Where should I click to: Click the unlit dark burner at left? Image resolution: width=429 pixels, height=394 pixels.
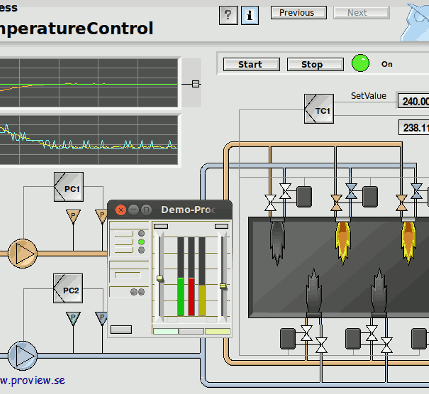click(277, 243)
